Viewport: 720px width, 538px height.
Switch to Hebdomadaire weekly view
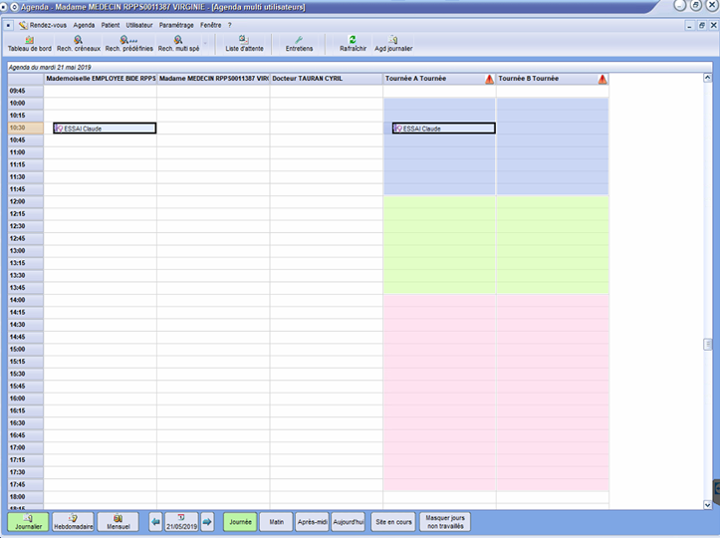[73, 521]
